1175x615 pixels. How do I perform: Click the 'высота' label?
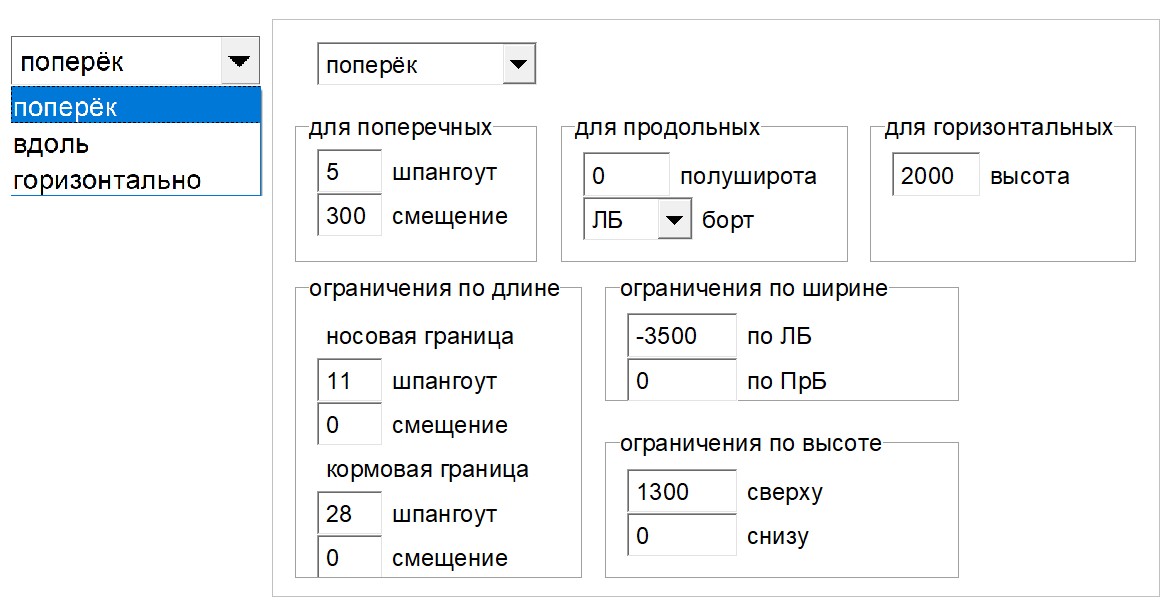tap(1030, 176)
